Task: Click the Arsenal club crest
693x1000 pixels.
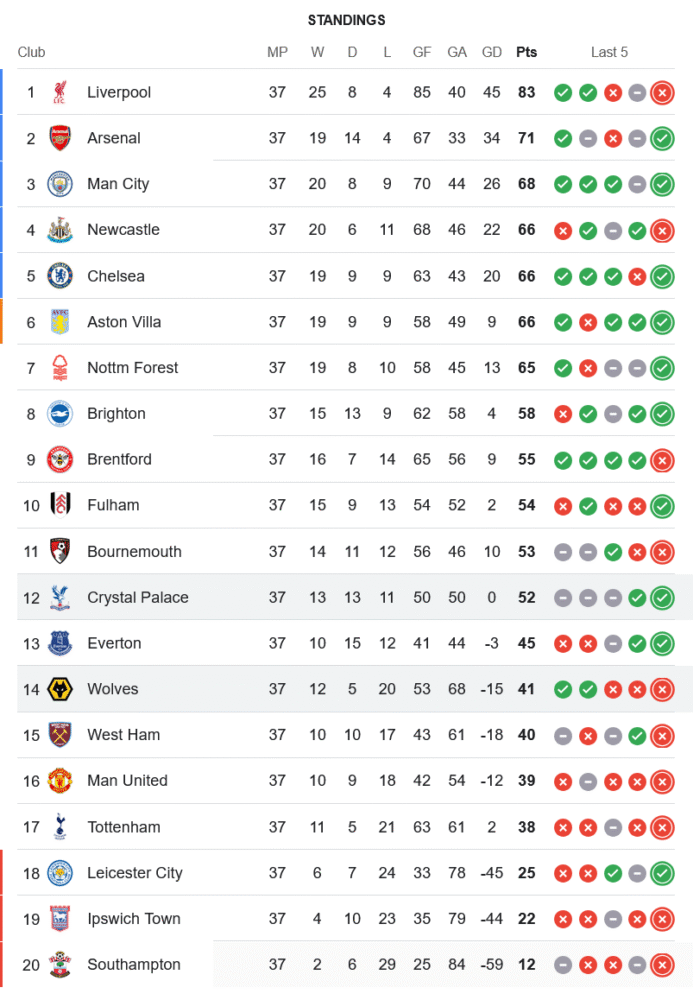Action: (x=60, y=139)
